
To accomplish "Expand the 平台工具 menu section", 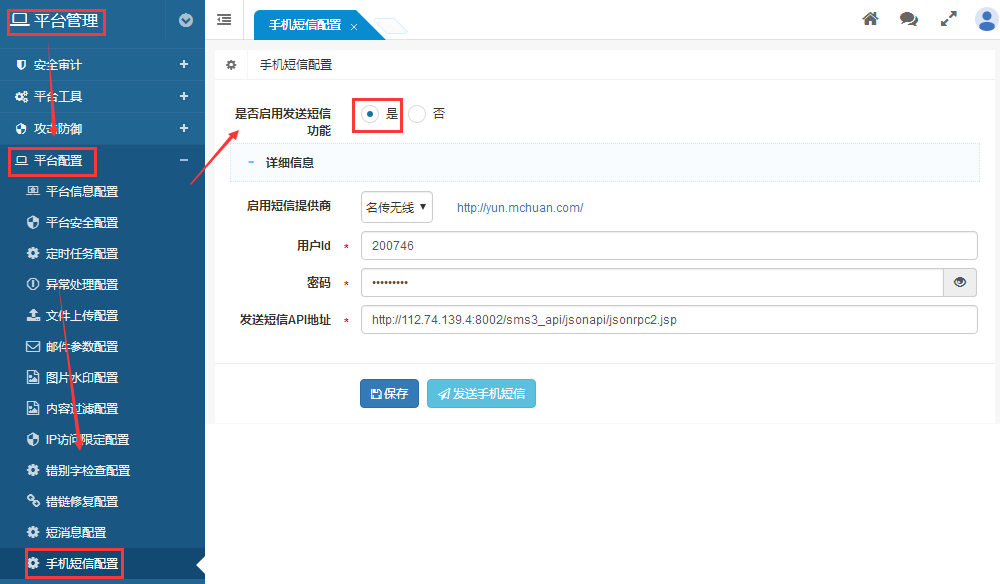I will [x=183, y=96].
